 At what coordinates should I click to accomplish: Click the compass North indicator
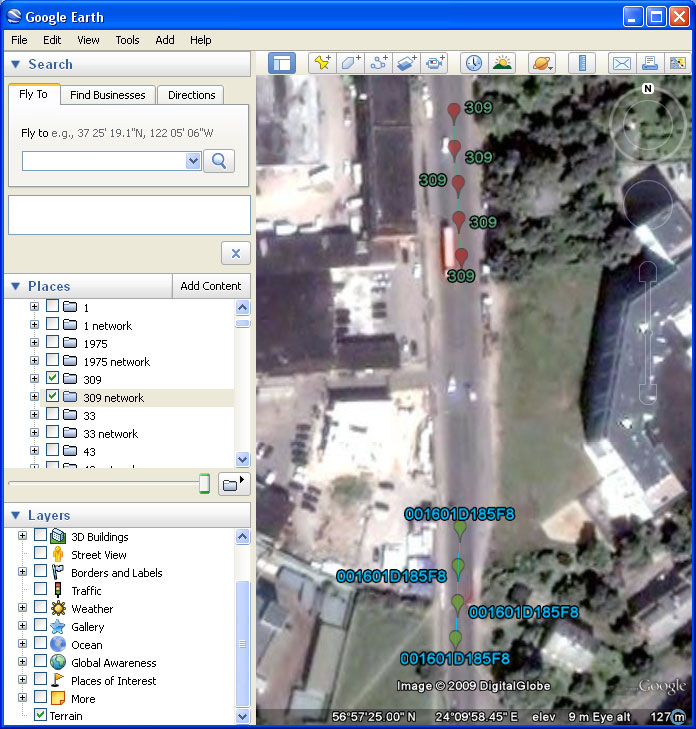pyautogui.click(x=648, y=88)
